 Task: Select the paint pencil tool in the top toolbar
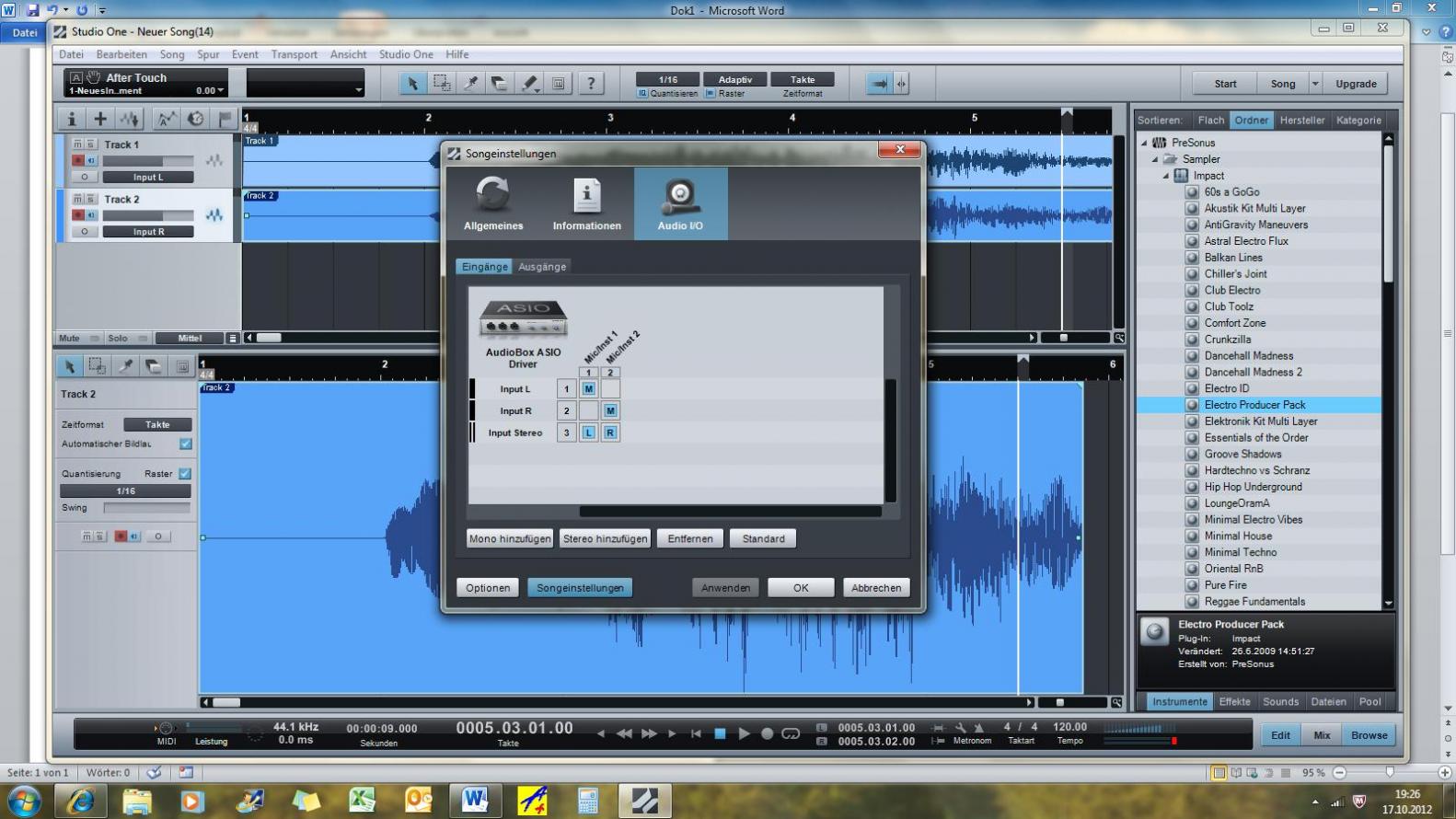(x=529, y=83)
